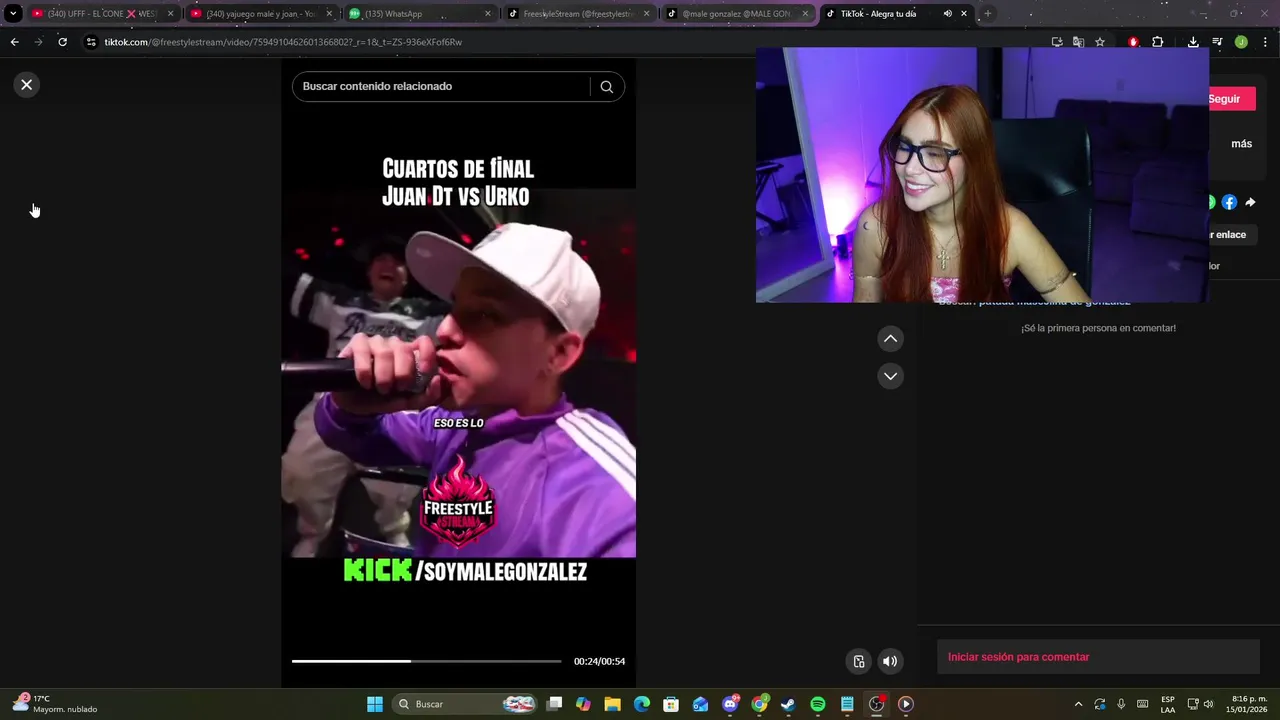
Task: Open the weather widget 17°C
Action: click(55, 704)
